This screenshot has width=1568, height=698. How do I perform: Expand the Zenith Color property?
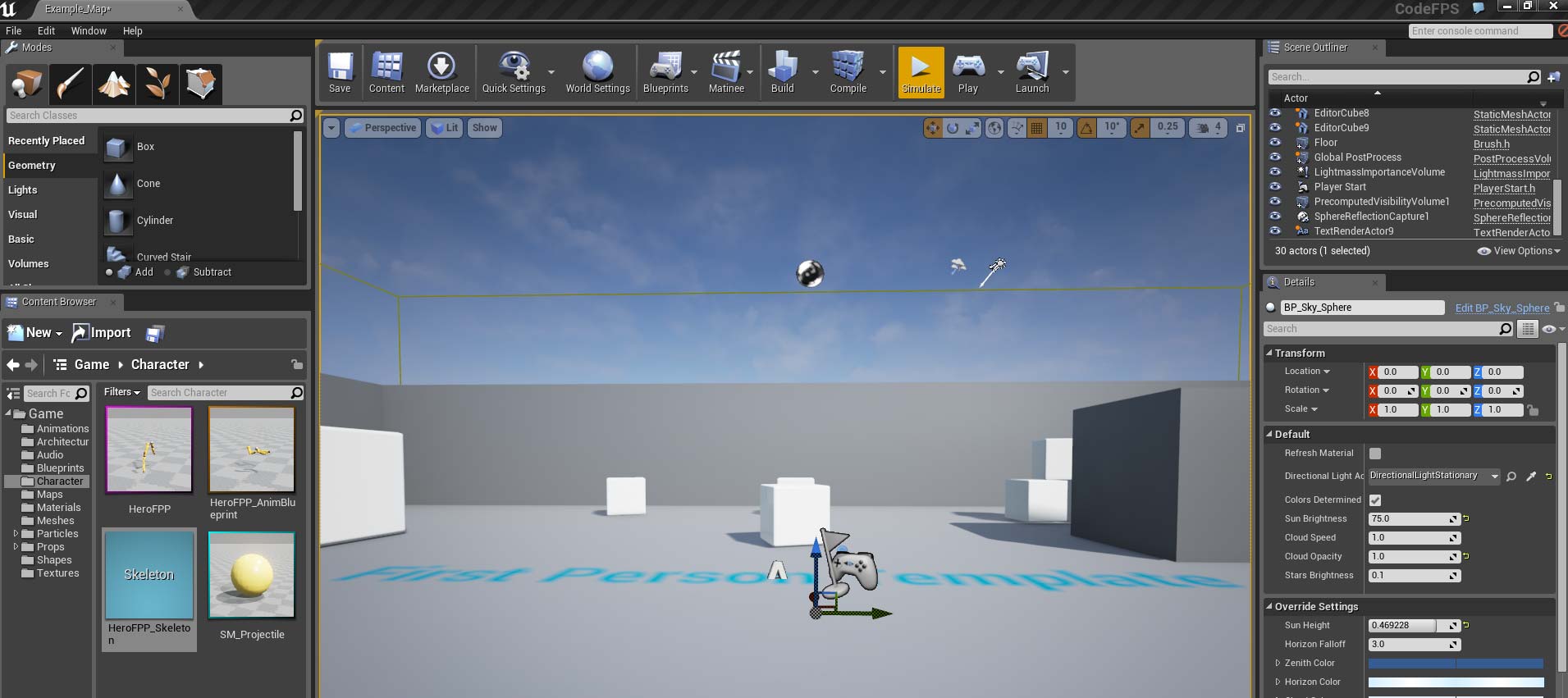[1278, 664]
